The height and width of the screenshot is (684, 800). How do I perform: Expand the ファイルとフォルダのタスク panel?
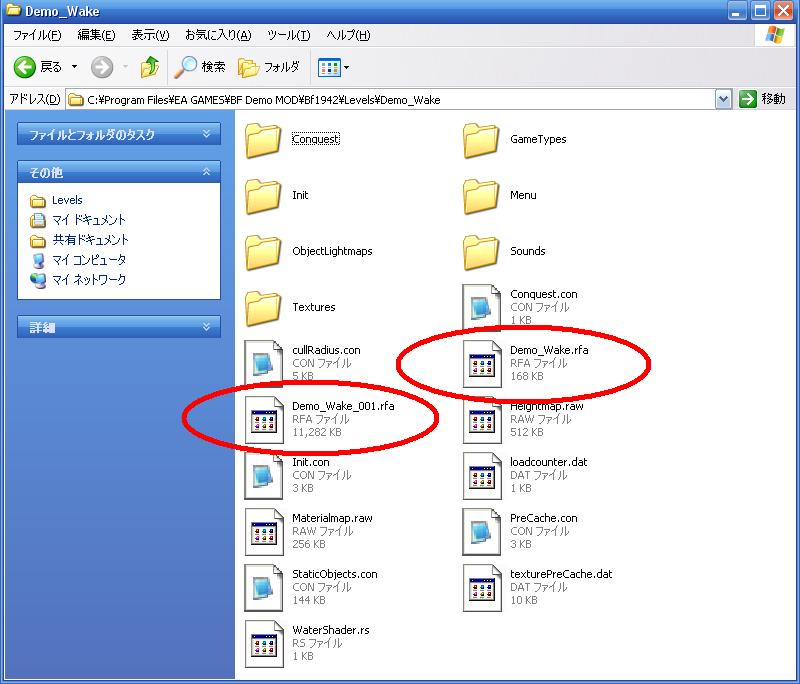[119, 134]
